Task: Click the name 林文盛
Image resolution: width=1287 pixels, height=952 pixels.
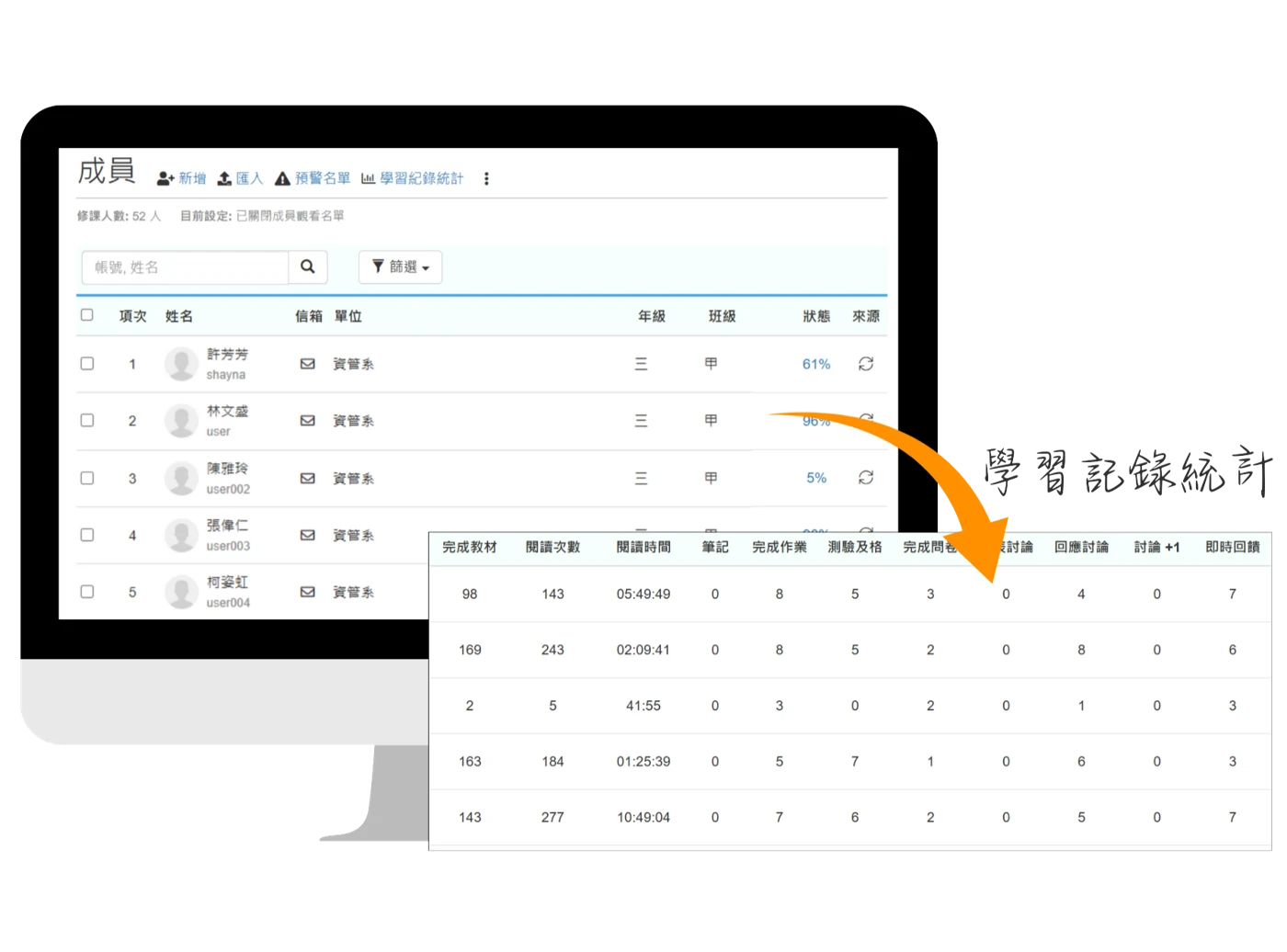Action: [x=227, y=412]
